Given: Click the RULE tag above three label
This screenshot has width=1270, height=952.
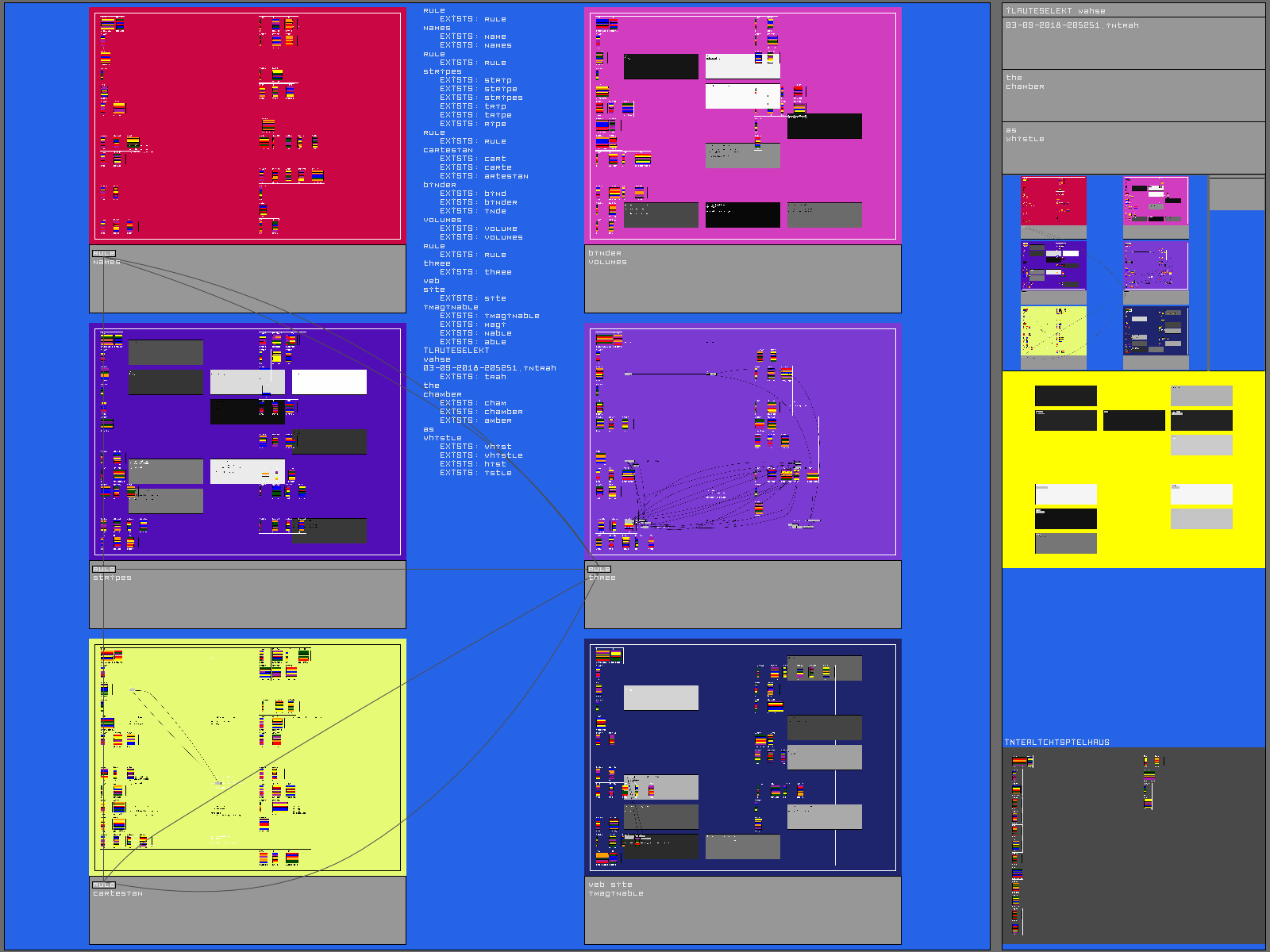Looking at the screenshot, I should coord(599,569).
